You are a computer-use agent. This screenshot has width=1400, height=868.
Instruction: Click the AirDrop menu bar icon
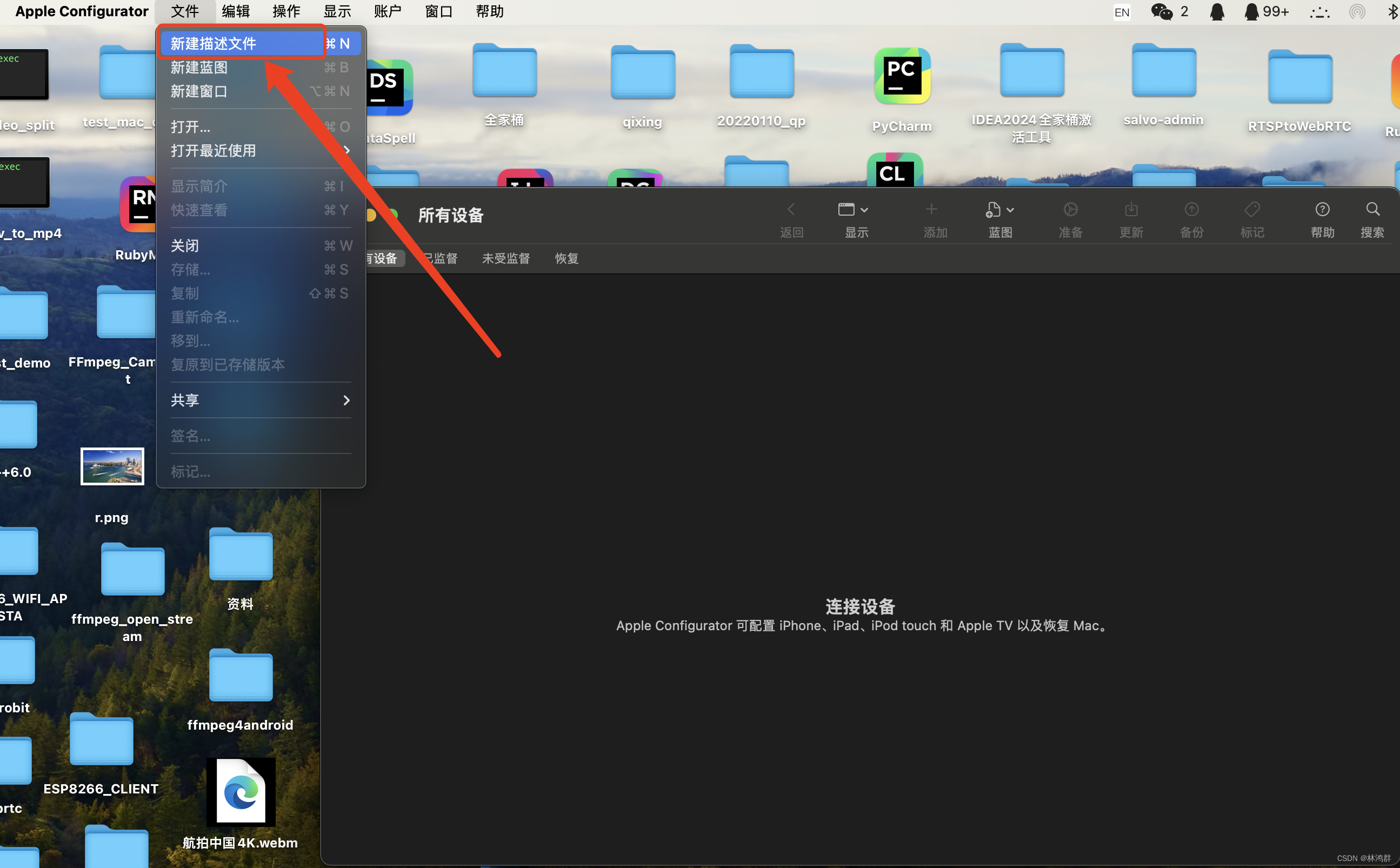1357,11
